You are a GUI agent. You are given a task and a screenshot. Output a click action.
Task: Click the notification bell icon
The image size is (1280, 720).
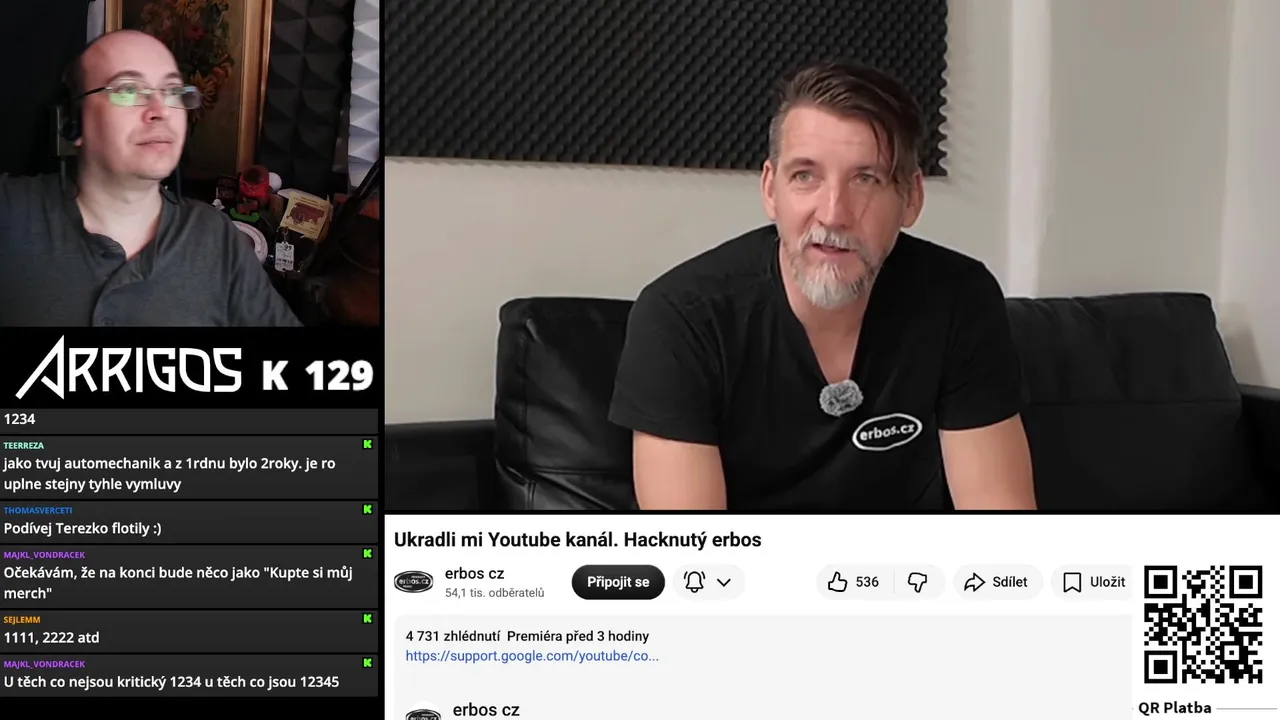coord(694,582)
